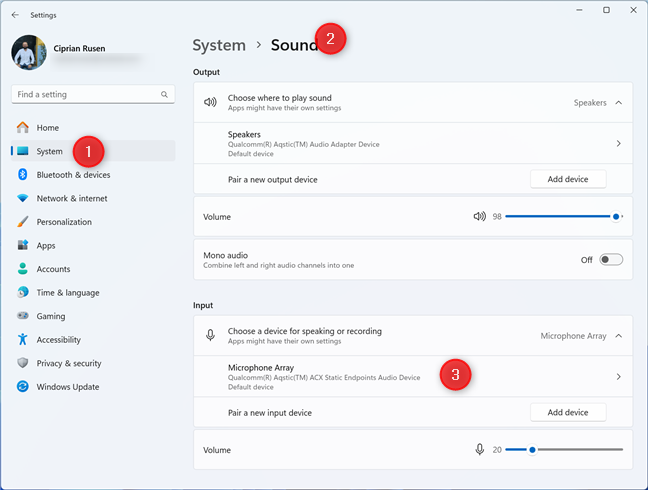Open Microphone Array device properties
The image size is (648, 490).
point(618,377)
